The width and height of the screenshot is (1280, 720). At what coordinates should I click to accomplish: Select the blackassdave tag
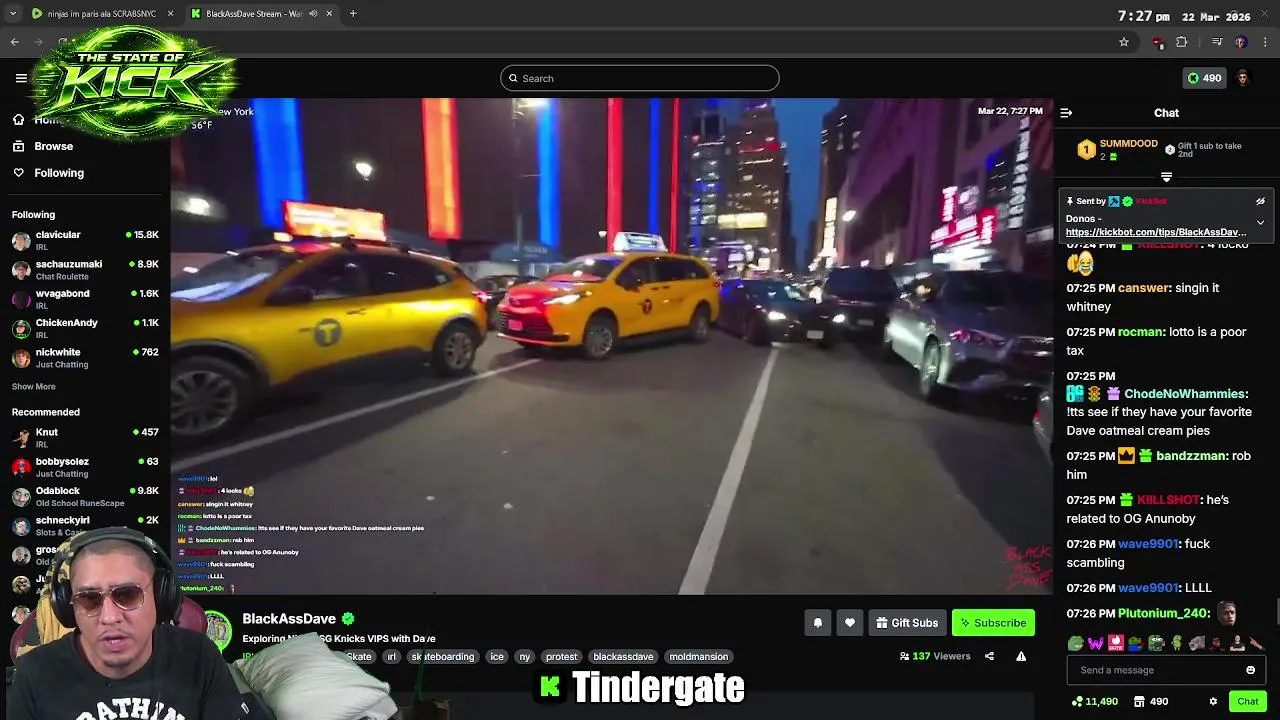point(623,657)
